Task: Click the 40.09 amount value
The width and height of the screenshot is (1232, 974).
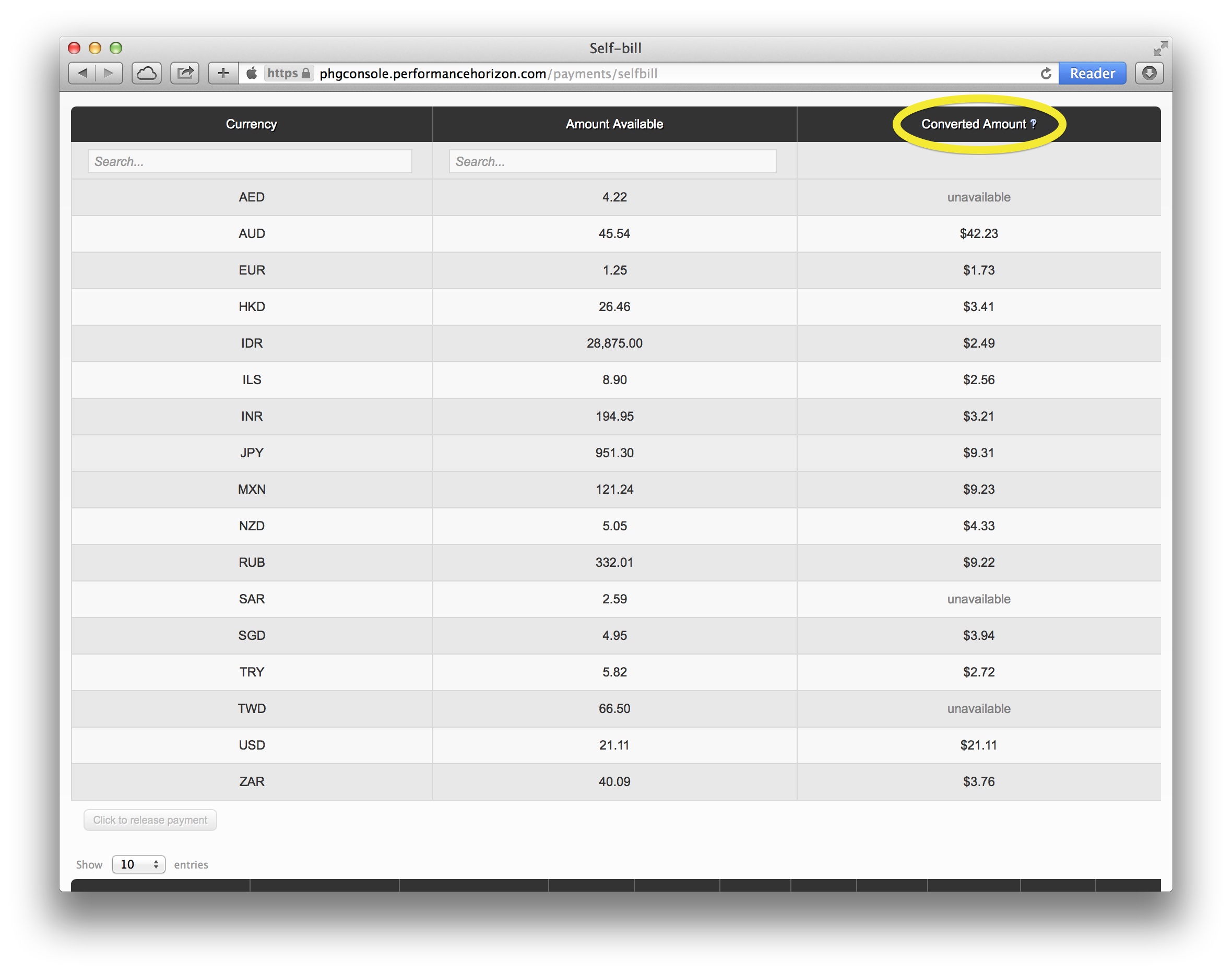Action: [x=614, y=781]
